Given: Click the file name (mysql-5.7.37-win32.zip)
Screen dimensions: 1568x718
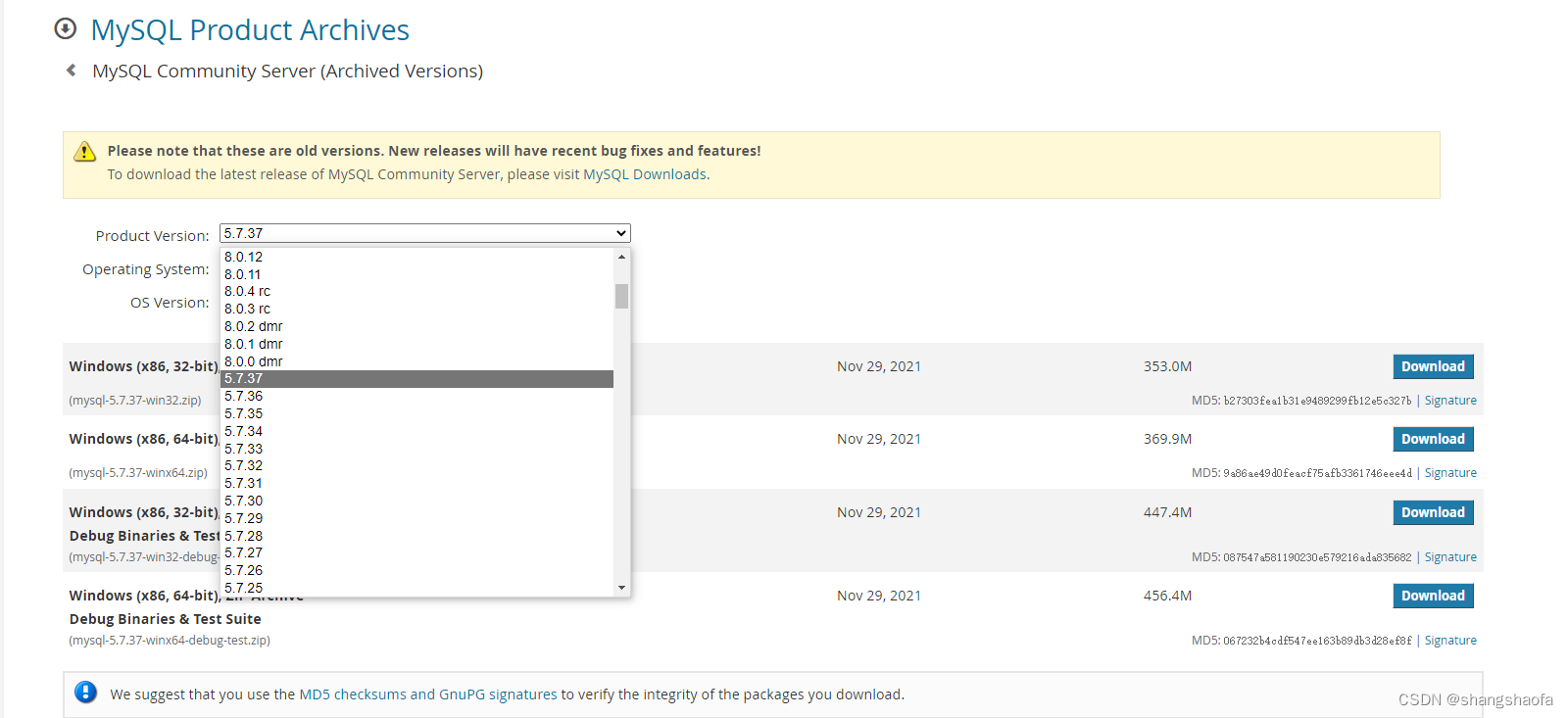Looking at the screenshot, I should (x=135, y=401).
